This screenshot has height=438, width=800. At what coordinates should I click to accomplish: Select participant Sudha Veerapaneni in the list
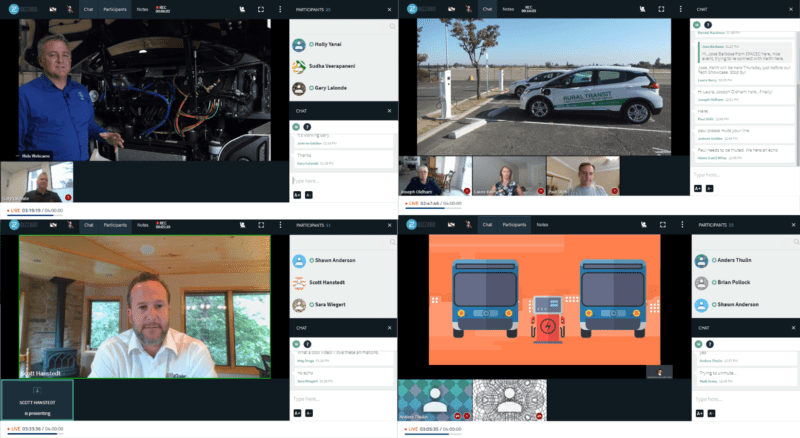coord(335,66)
